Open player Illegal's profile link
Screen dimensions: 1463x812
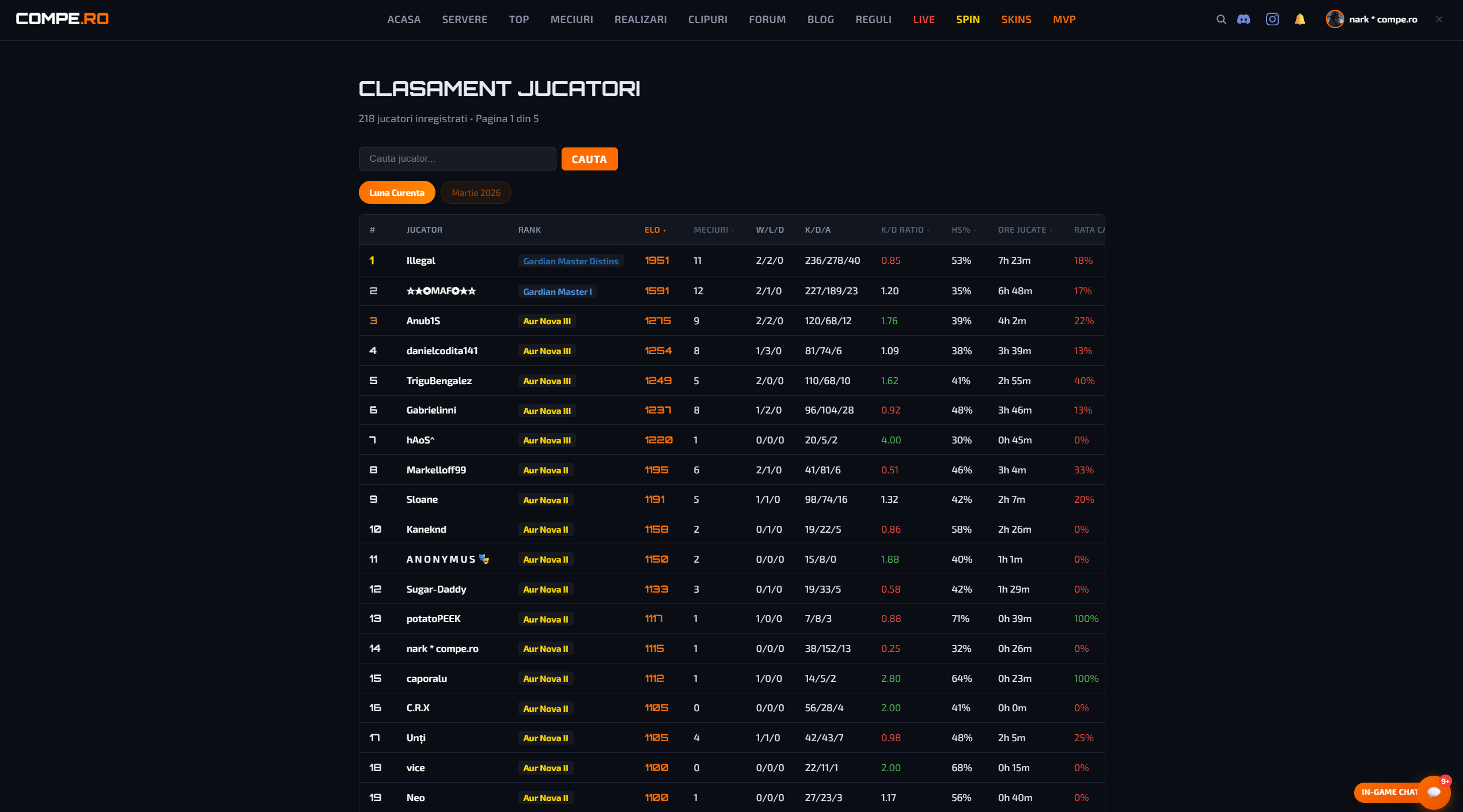(421, 260)
